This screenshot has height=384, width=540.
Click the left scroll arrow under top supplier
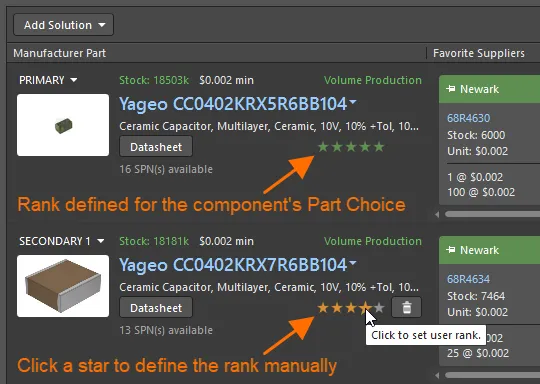click(x=437, y=215)
